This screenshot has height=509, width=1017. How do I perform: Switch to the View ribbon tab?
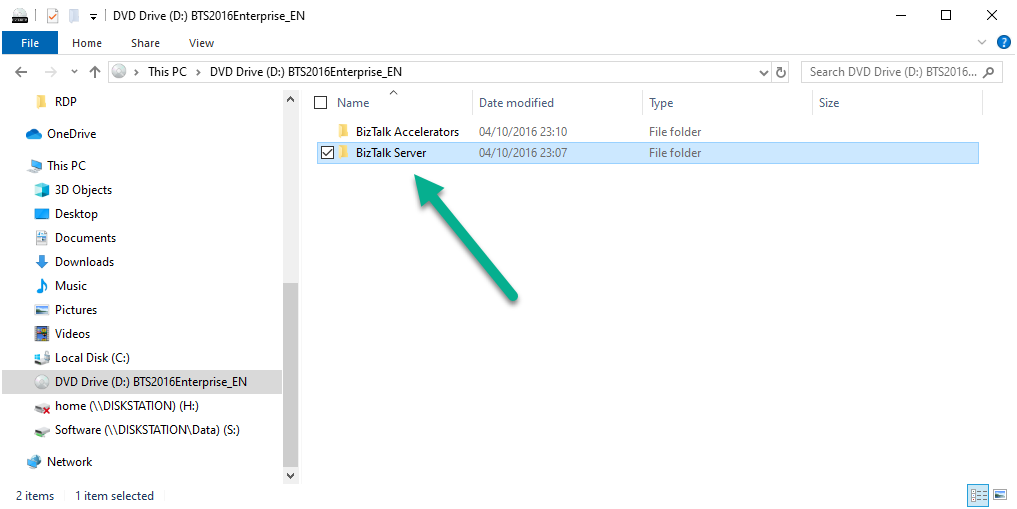tap(201, 43)
